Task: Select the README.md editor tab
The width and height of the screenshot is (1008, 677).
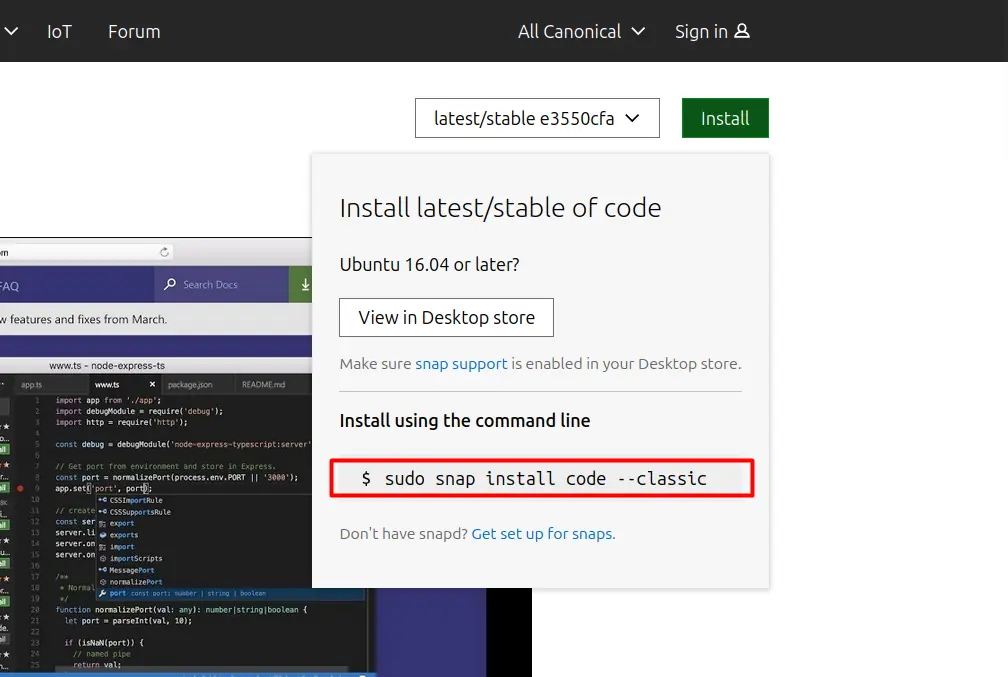Action: point(263,384)
